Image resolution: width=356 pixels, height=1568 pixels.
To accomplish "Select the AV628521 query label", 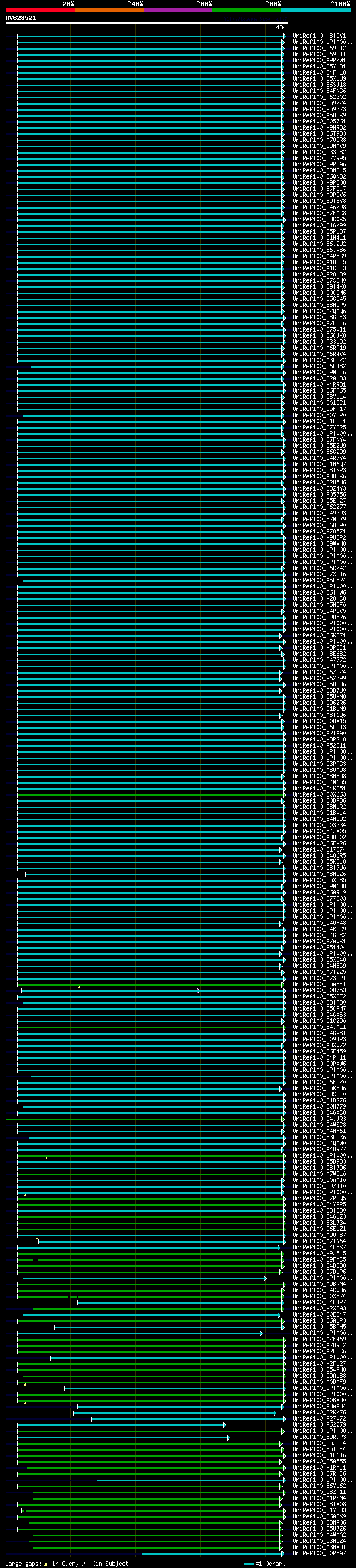I will (x=21, y=18).
